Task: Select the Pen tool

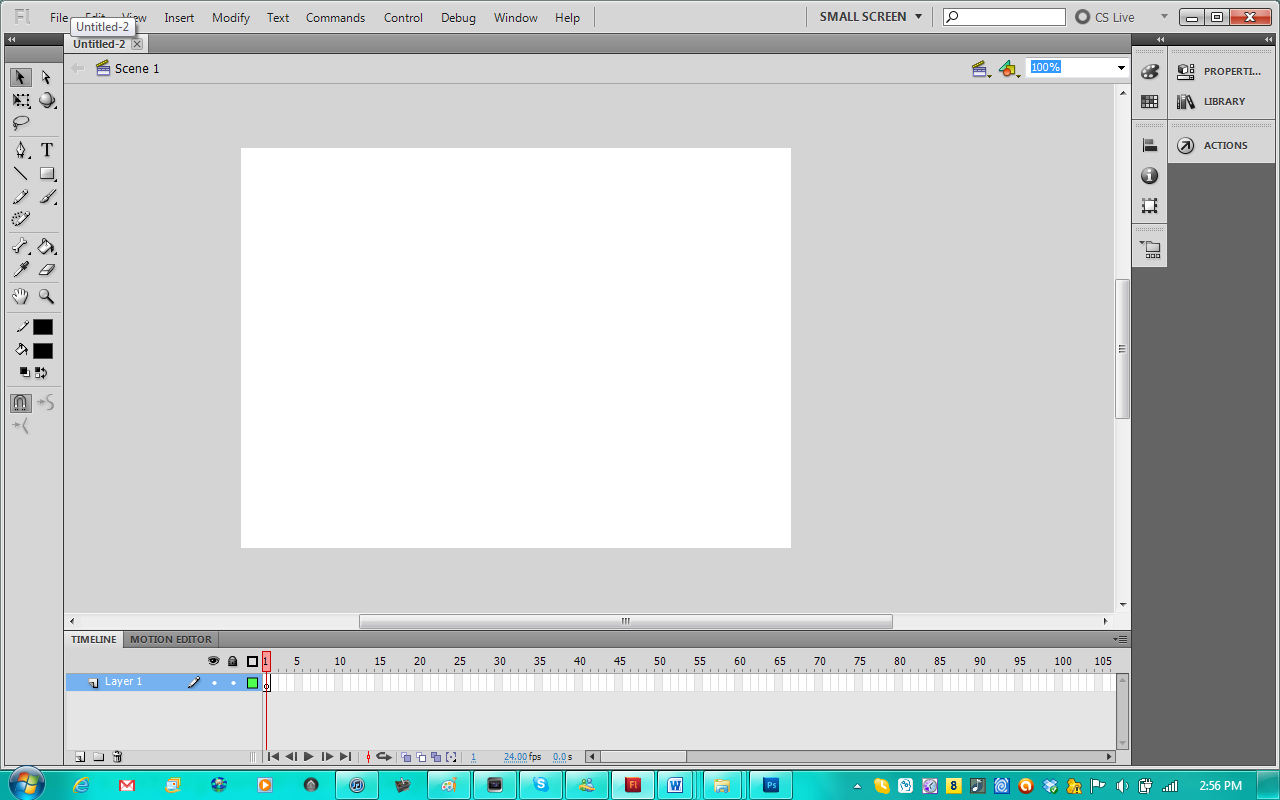Action: pyautogui.click(x=20, y=150)
